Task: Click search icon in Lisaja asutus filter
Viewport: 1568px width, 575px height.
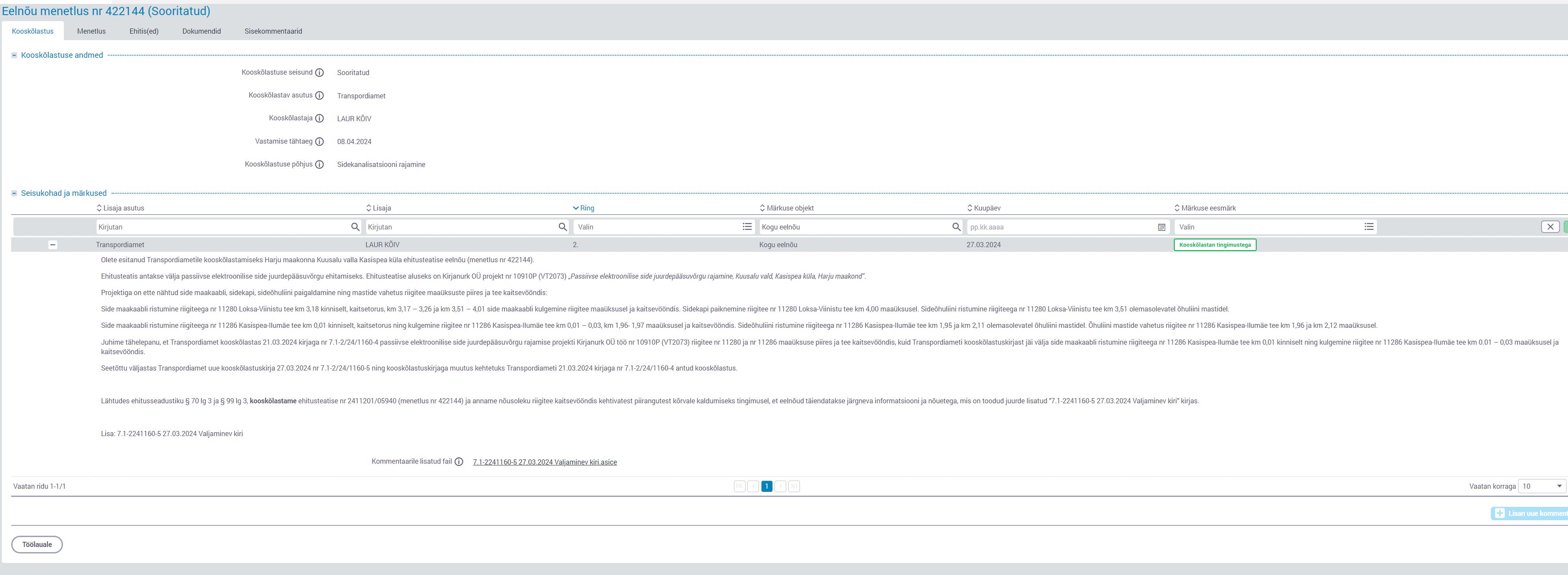Action: point(355,227)
